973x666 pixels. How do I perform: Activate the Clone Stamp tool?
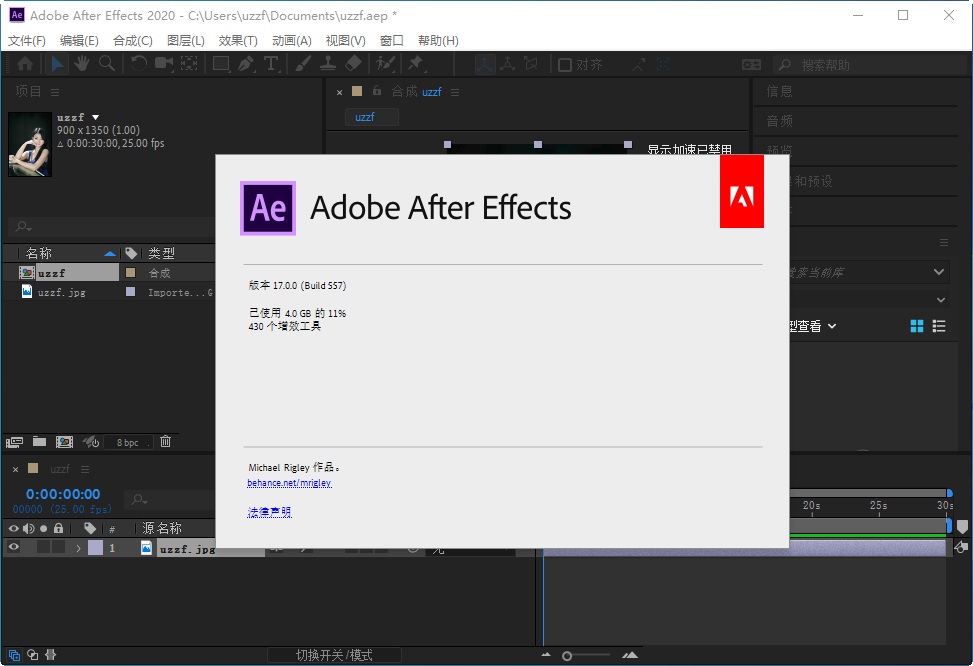[328, 64]
